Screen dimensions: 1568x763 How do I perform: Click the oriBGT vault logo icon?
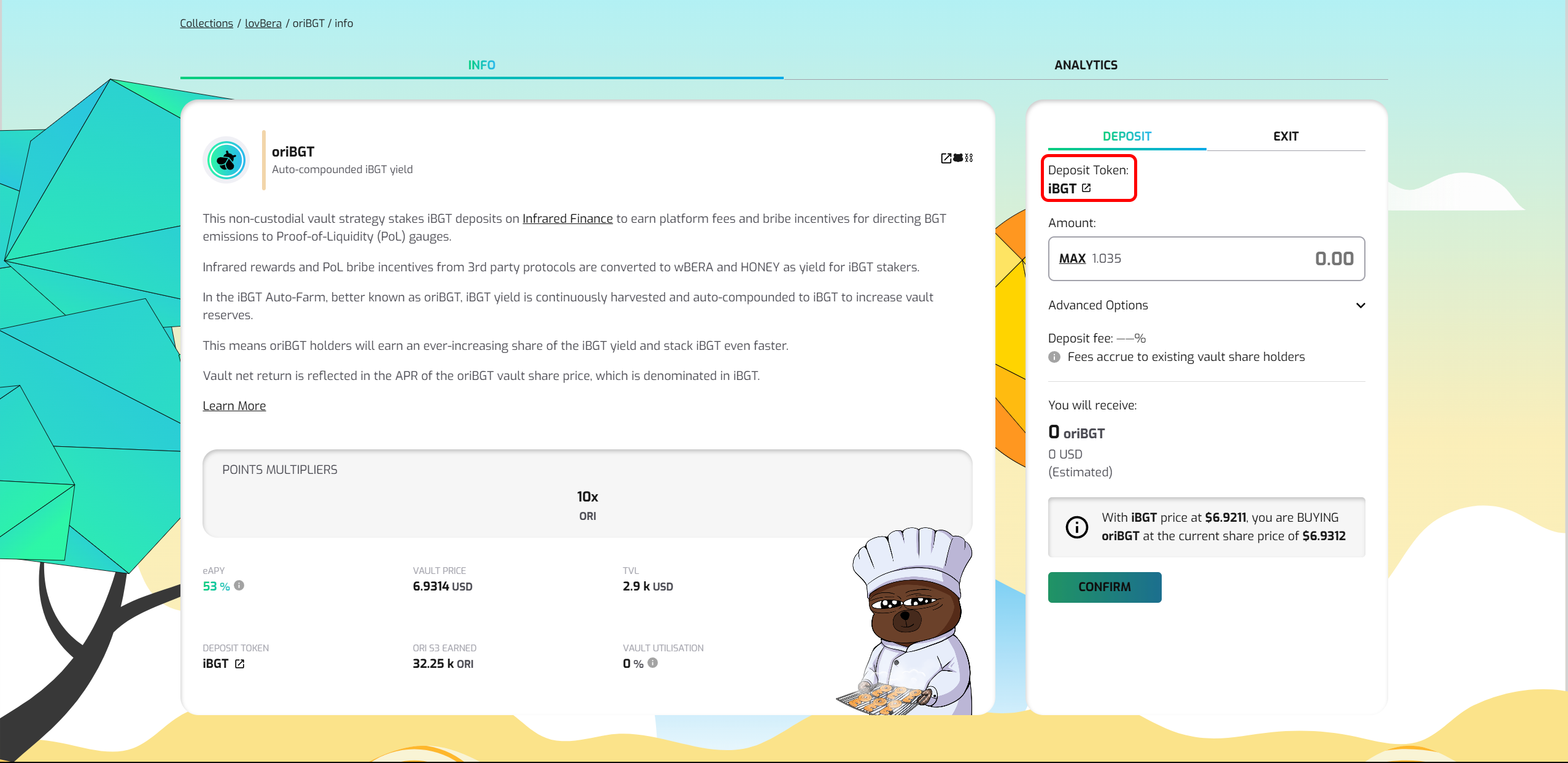click(x=226, y=160)
